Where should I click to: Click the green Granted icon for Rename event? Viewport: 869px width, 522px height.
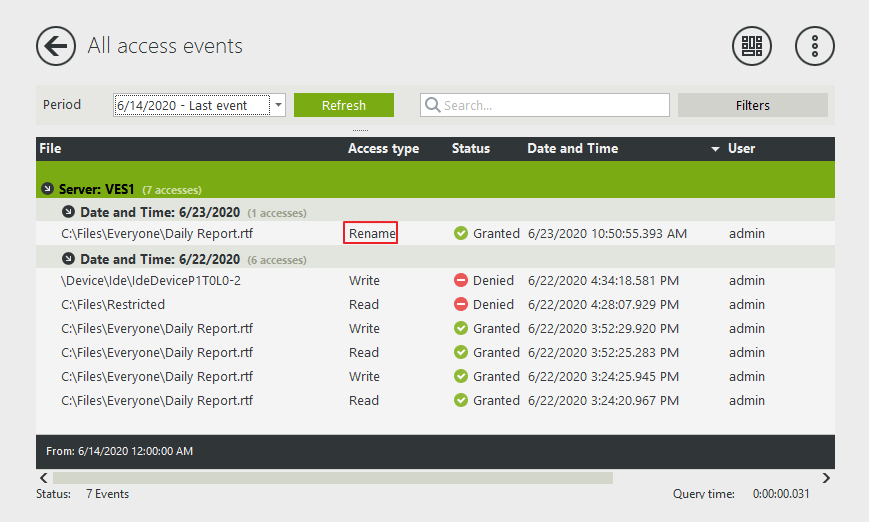tap(461, 234)
